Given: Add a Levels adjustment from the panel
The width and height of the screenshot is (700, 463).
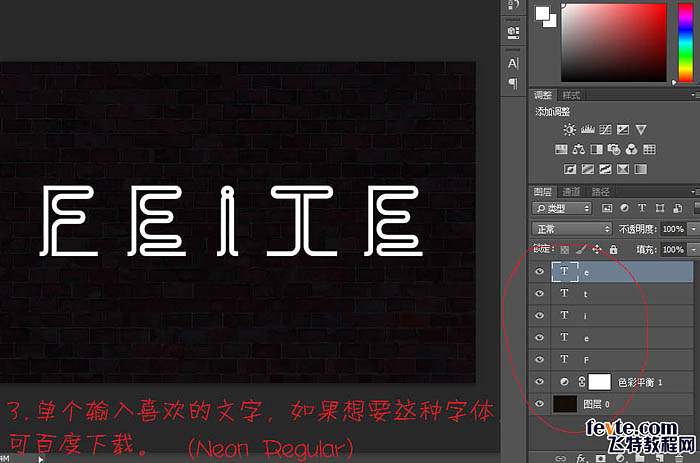Looking at the screenshot, I should pyautogui.click(x=587, y=130).
